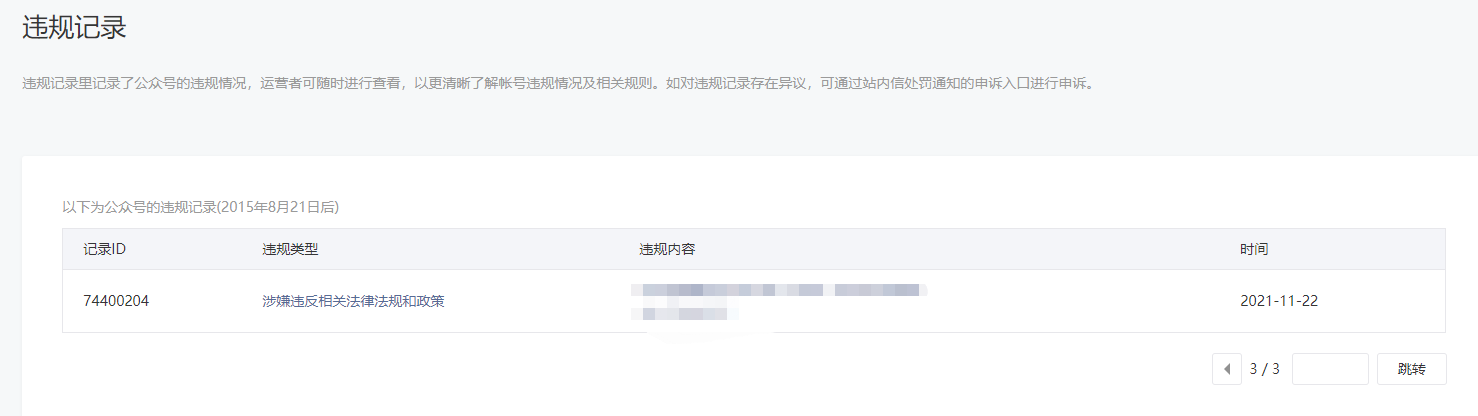Click the 3 / 3 page indicator
Image resolution: width=1478 pixels, height=416 pixels.
(1265, 369)
